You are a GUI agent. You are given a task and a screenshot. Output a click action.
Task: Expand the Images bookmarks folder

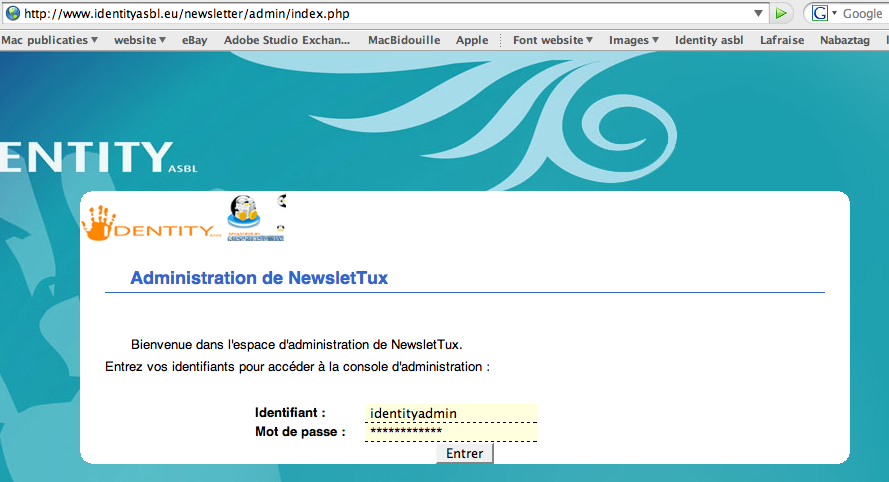(634, 40)
